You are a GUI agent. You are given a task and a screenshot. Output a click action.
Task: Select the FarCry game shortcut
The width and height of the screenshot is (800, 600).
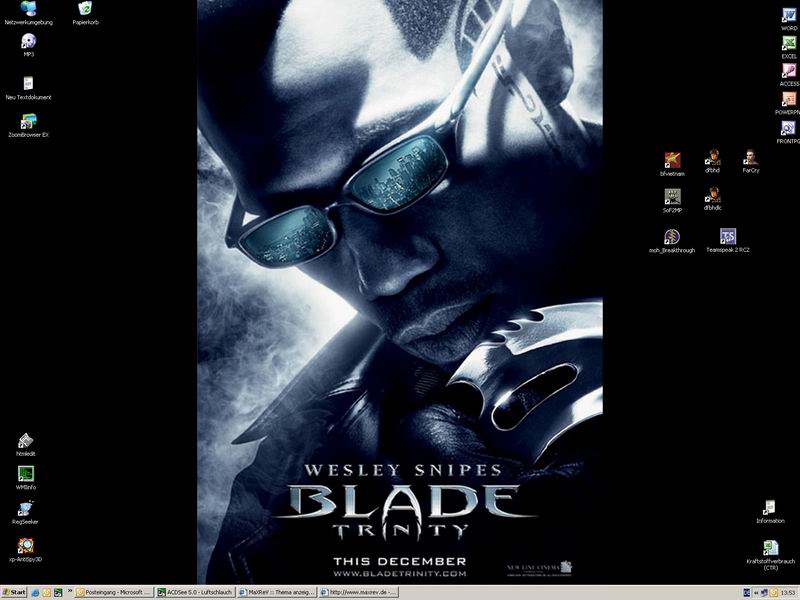pos(750,159)
